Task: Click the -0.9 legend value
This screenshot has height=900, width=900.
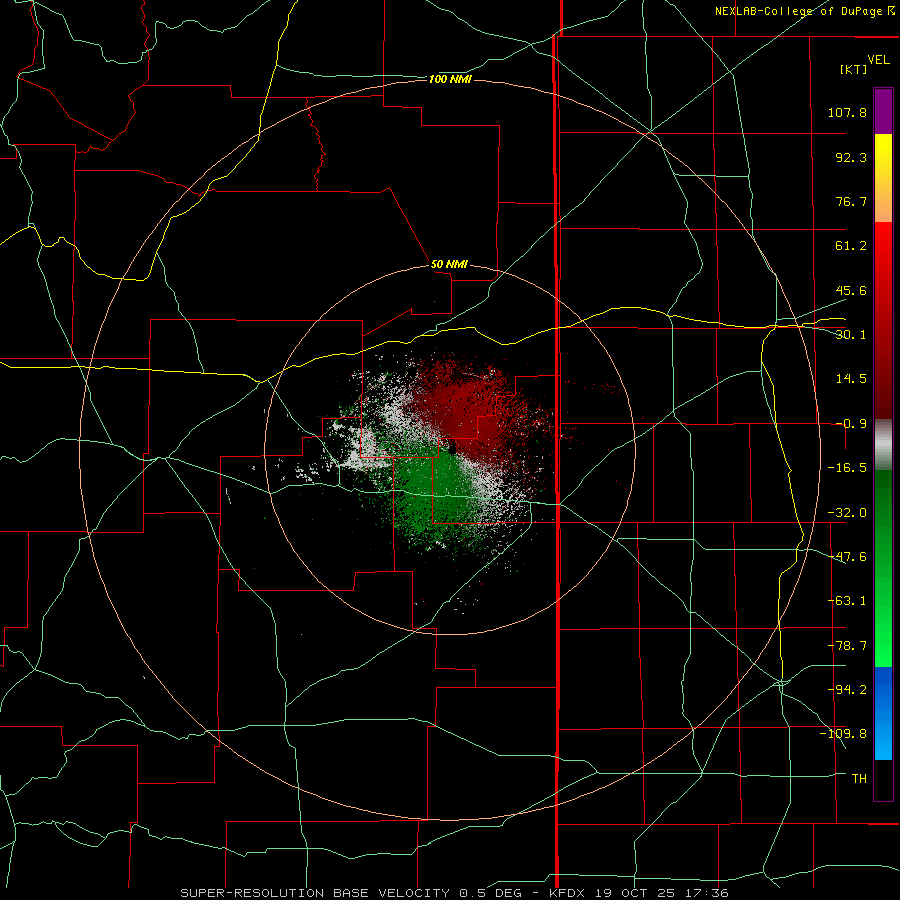Action: pyautogui.click(x=851, y=424)
